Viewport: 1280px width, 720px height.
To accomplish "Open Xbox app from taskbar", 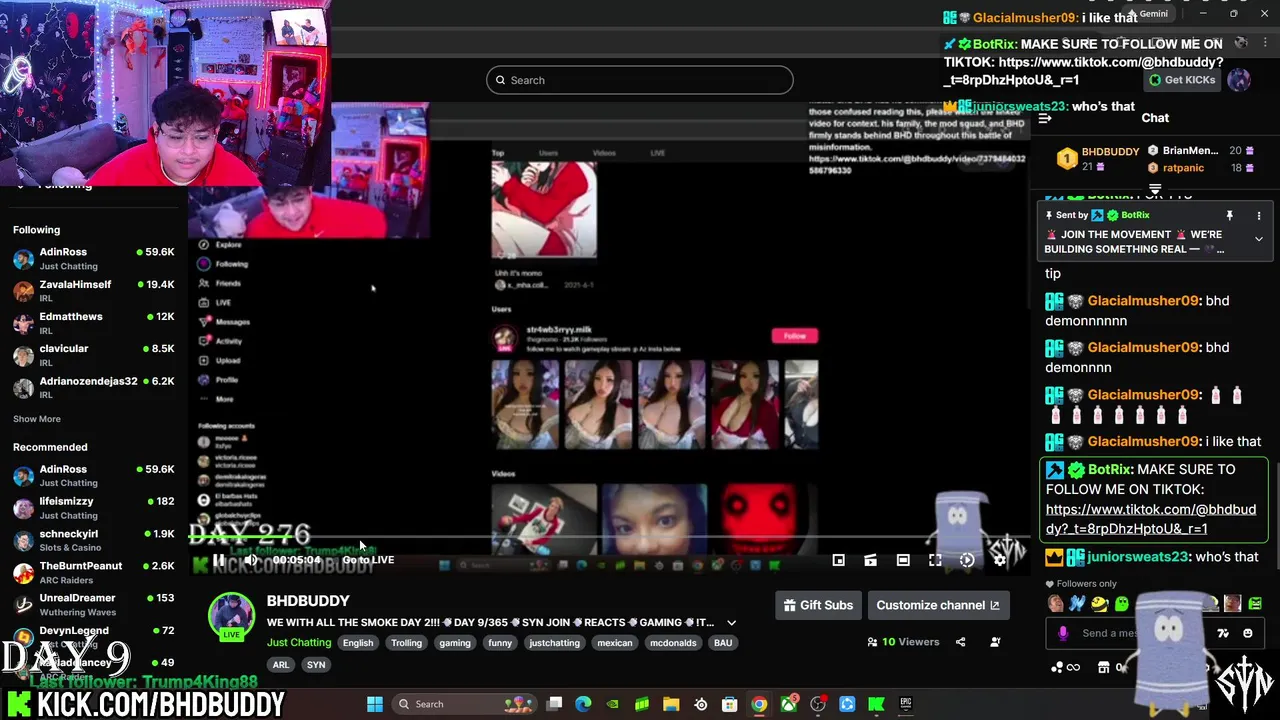I will click(789, 704).
